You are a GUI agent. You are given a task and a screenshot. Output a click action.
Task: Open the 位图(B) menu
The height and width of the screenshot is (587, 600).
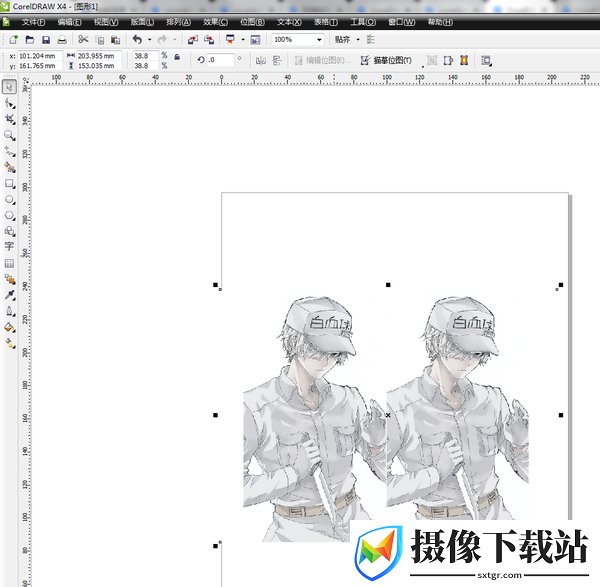point(252,22)
